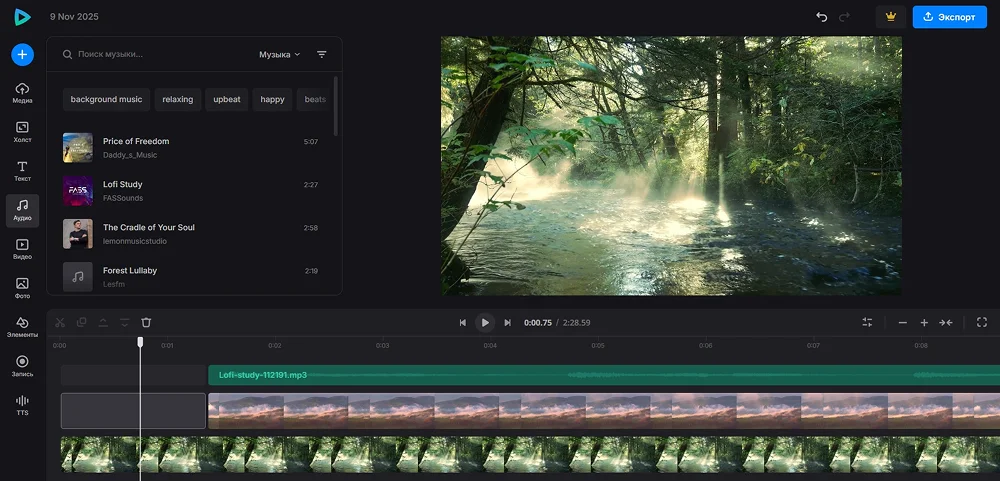This screenshot has width=1000, height=481.
Task: Select the happy tag
Action: pyautogui.click(x=272, y=100)
